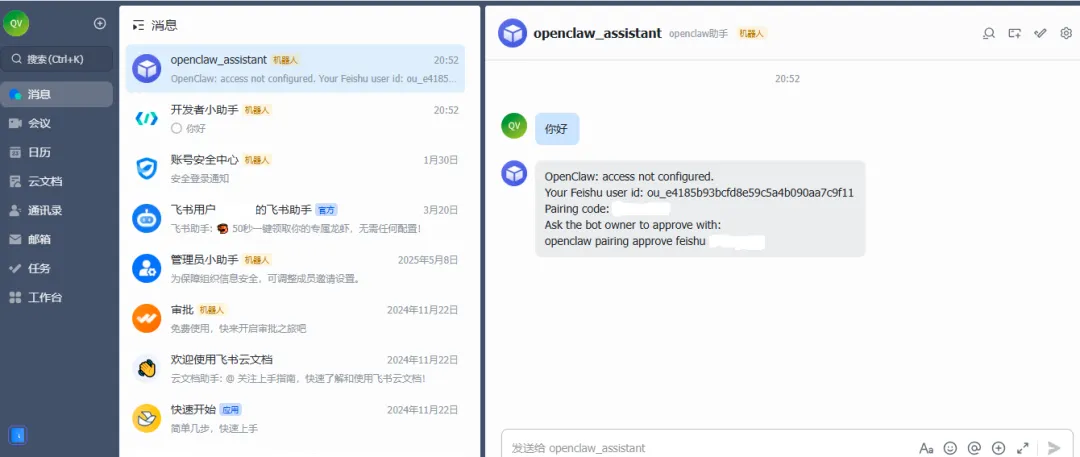
Task: Click the openclaw_assistant title in chat header
Action: [597, 33]
